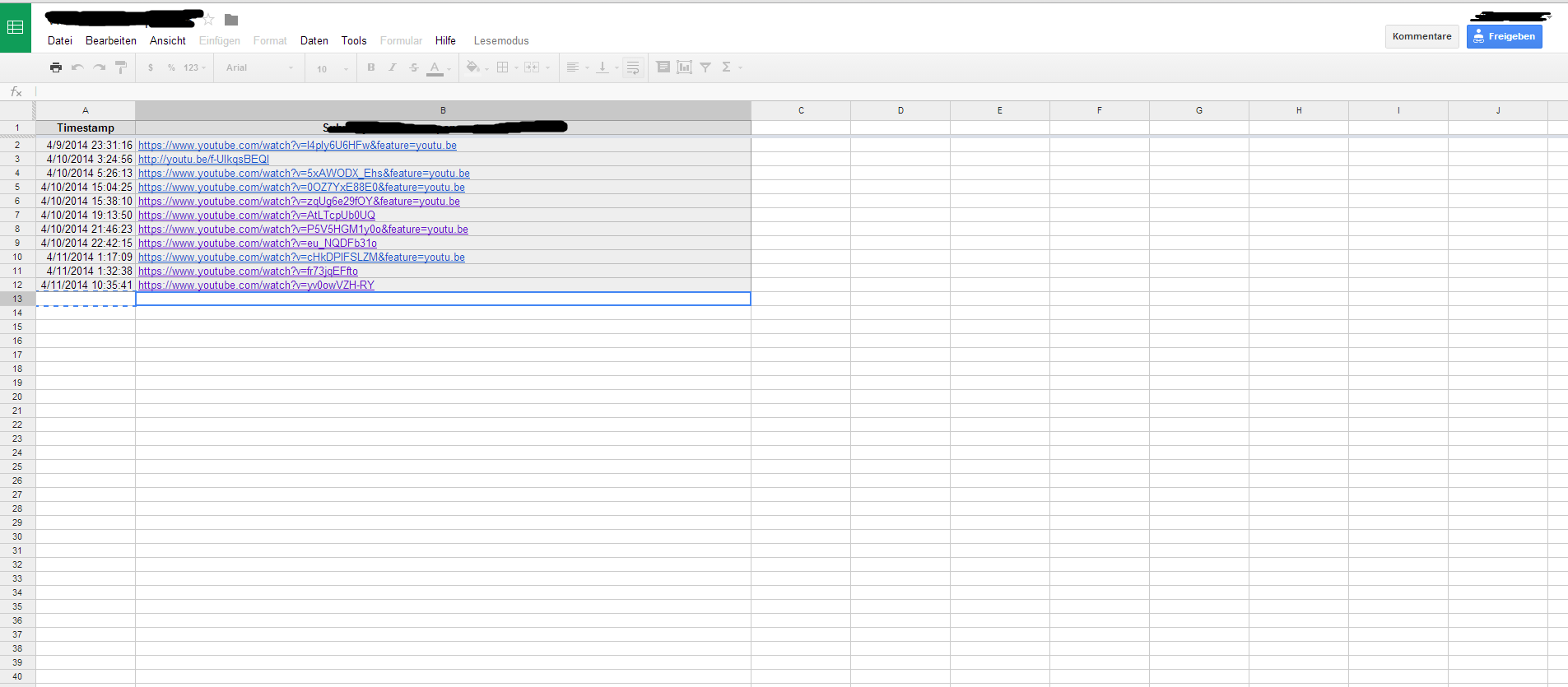Open the horizontal align dropdown
The height and width of the screenshot is (687, 1568).
click(578, 67)
